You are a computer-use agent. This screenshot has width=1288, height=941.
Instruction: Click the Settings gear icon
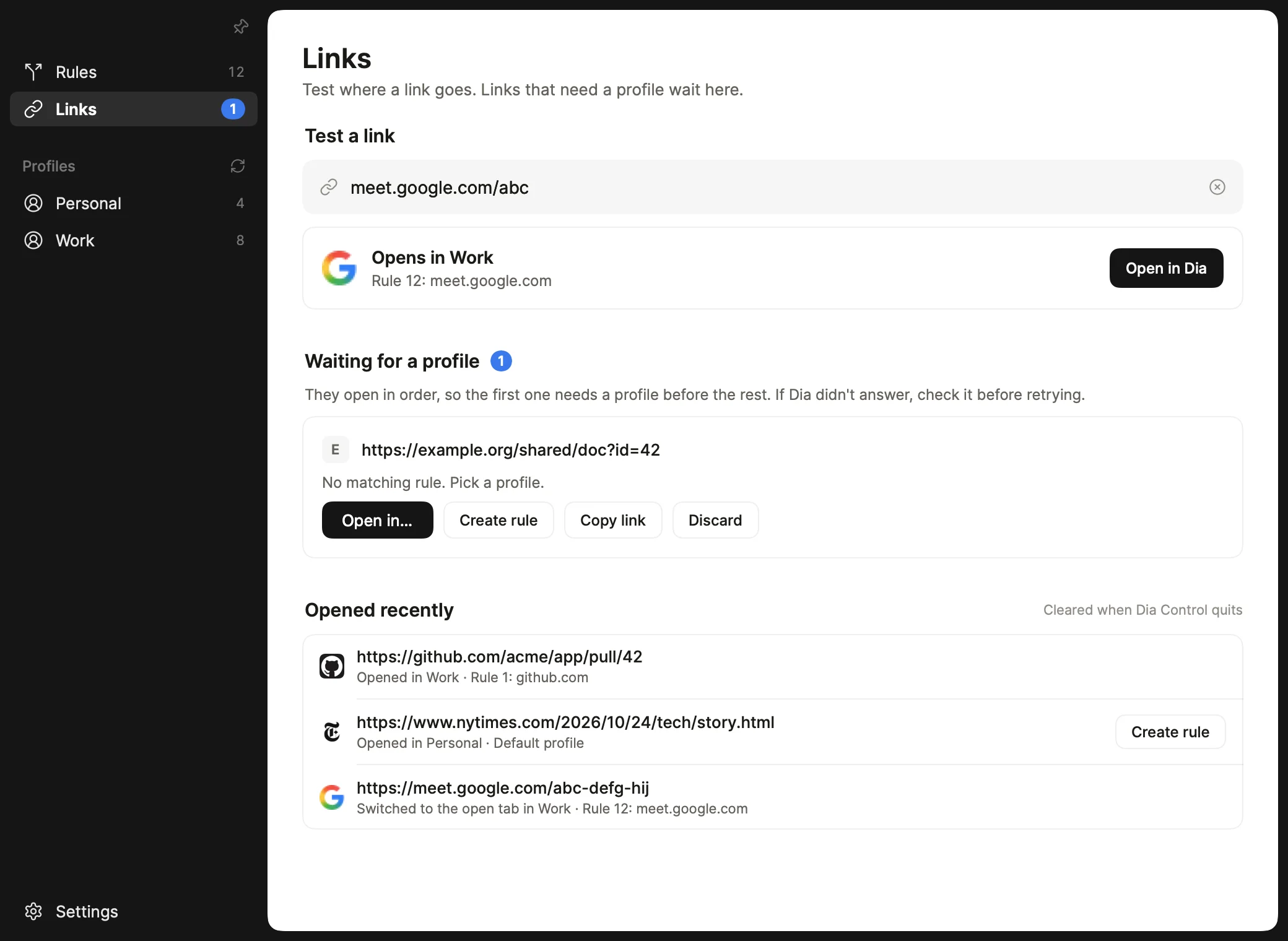[x=33, y=911]
